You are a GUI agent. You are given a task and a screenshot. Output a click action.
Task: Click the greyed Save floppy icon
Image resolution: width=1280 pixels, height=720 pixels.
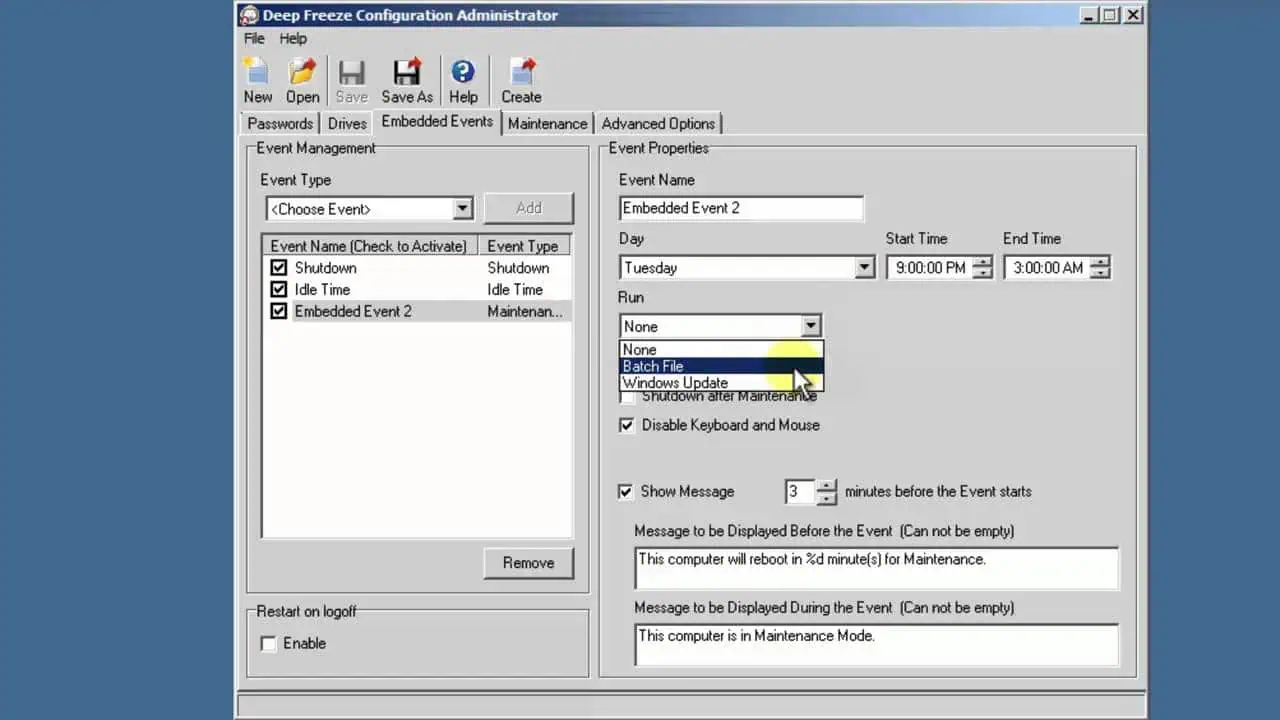(x=351, y=72)
